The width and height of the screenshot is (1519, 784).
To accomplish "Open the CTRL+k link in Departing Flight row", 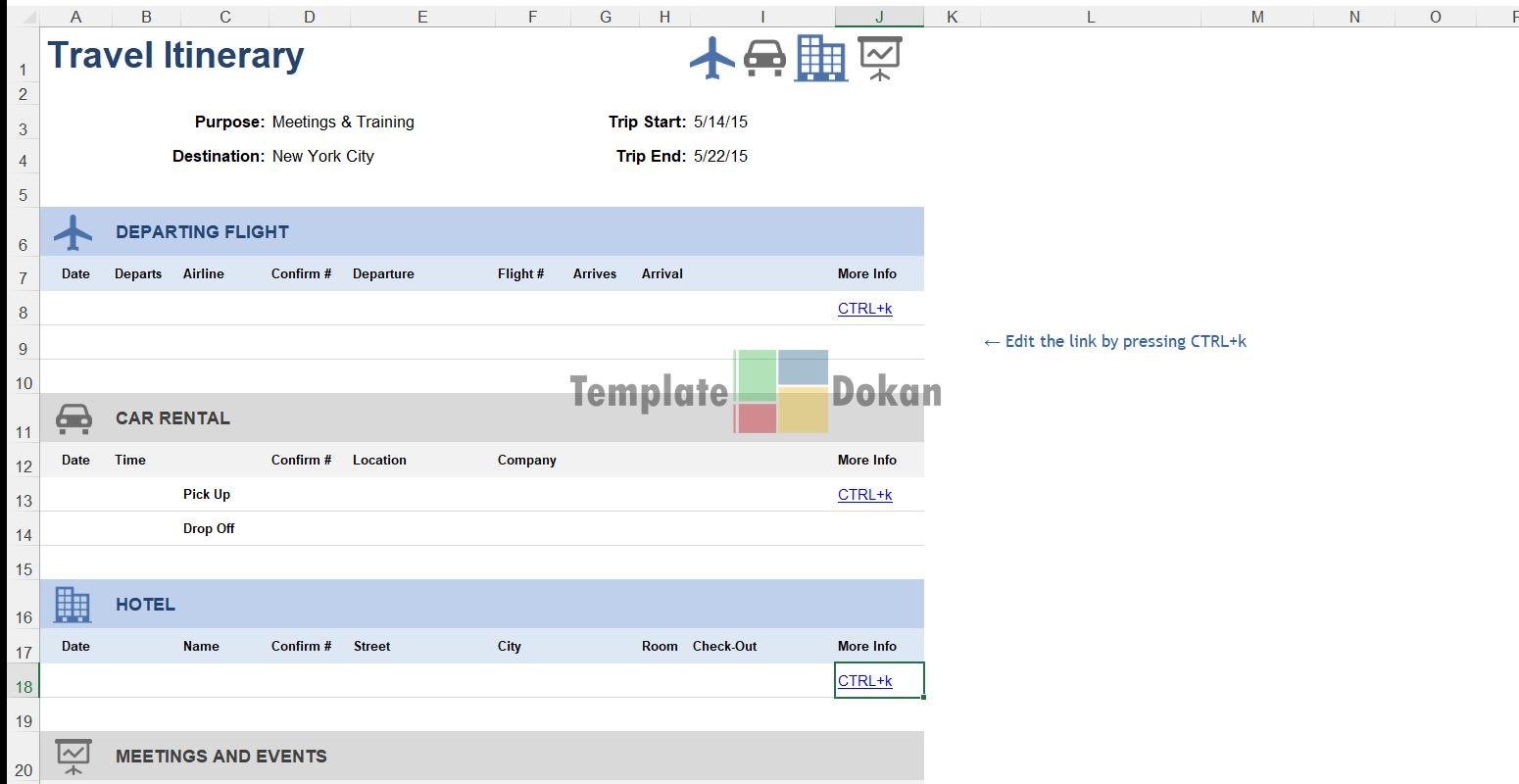I will coord(864,309).
